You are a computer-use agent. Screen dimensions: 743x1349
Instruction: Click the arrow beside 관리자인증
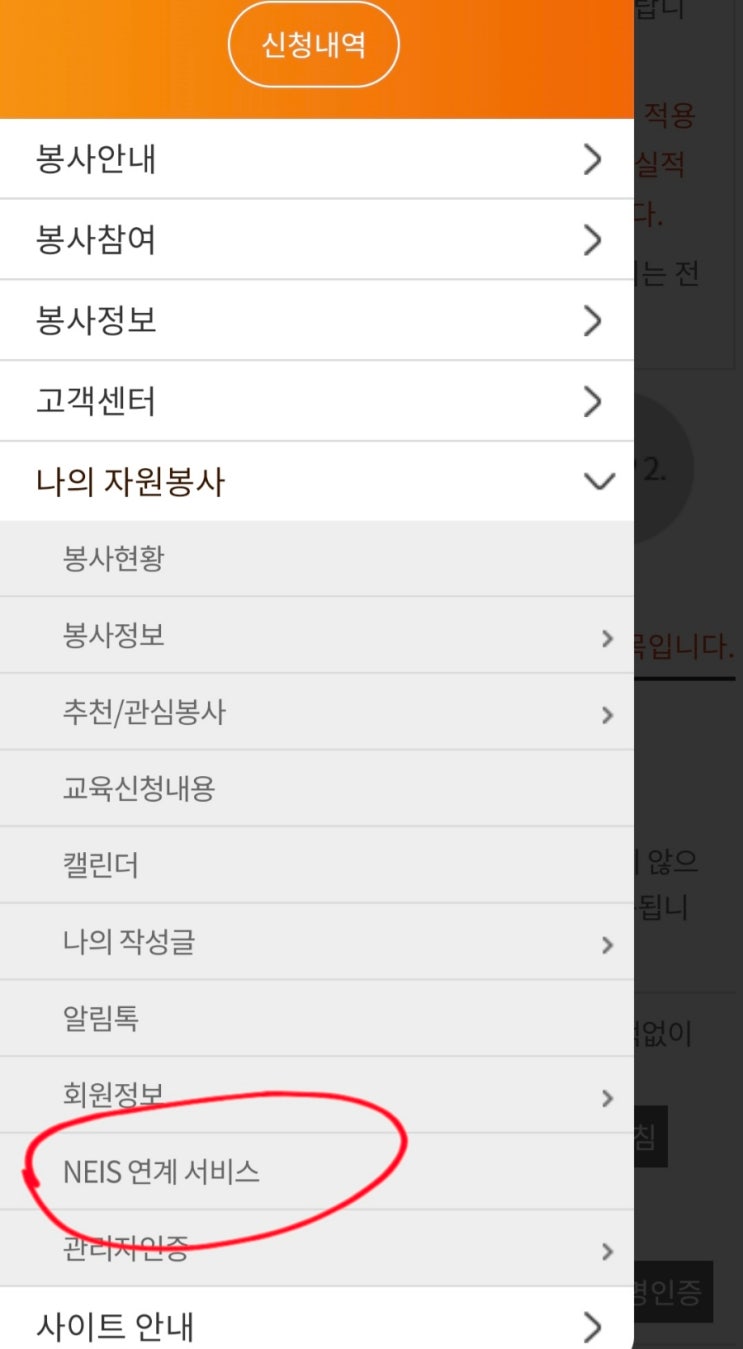[607, 1251]
